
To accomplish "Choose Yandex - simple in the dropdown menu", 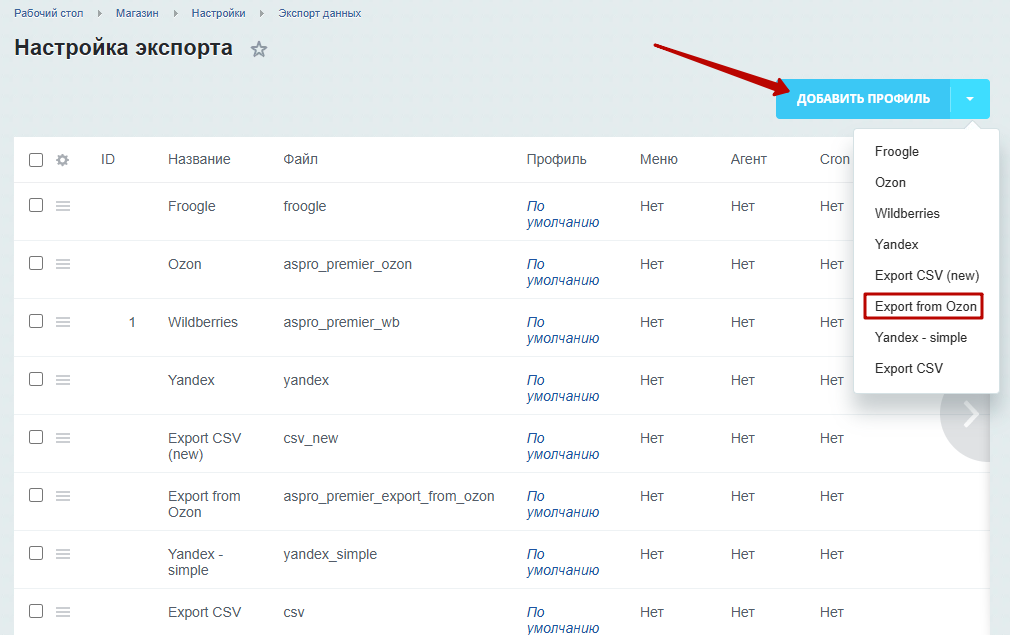I will tap(921, 337).
